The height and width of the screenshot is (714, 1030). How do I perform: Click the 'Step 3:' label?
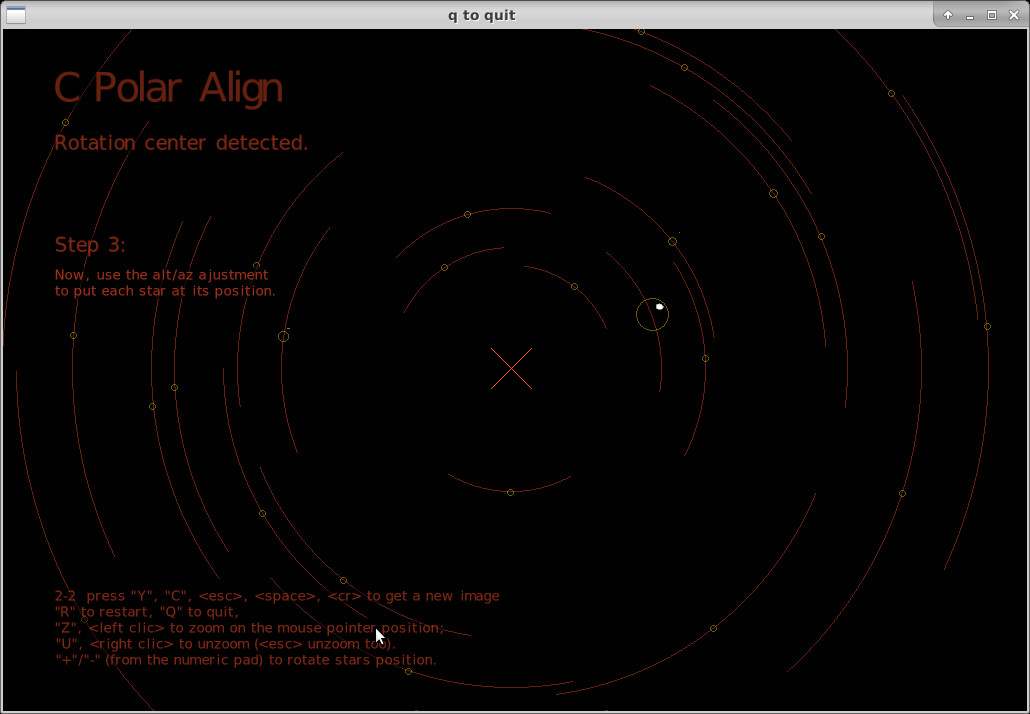90,245
